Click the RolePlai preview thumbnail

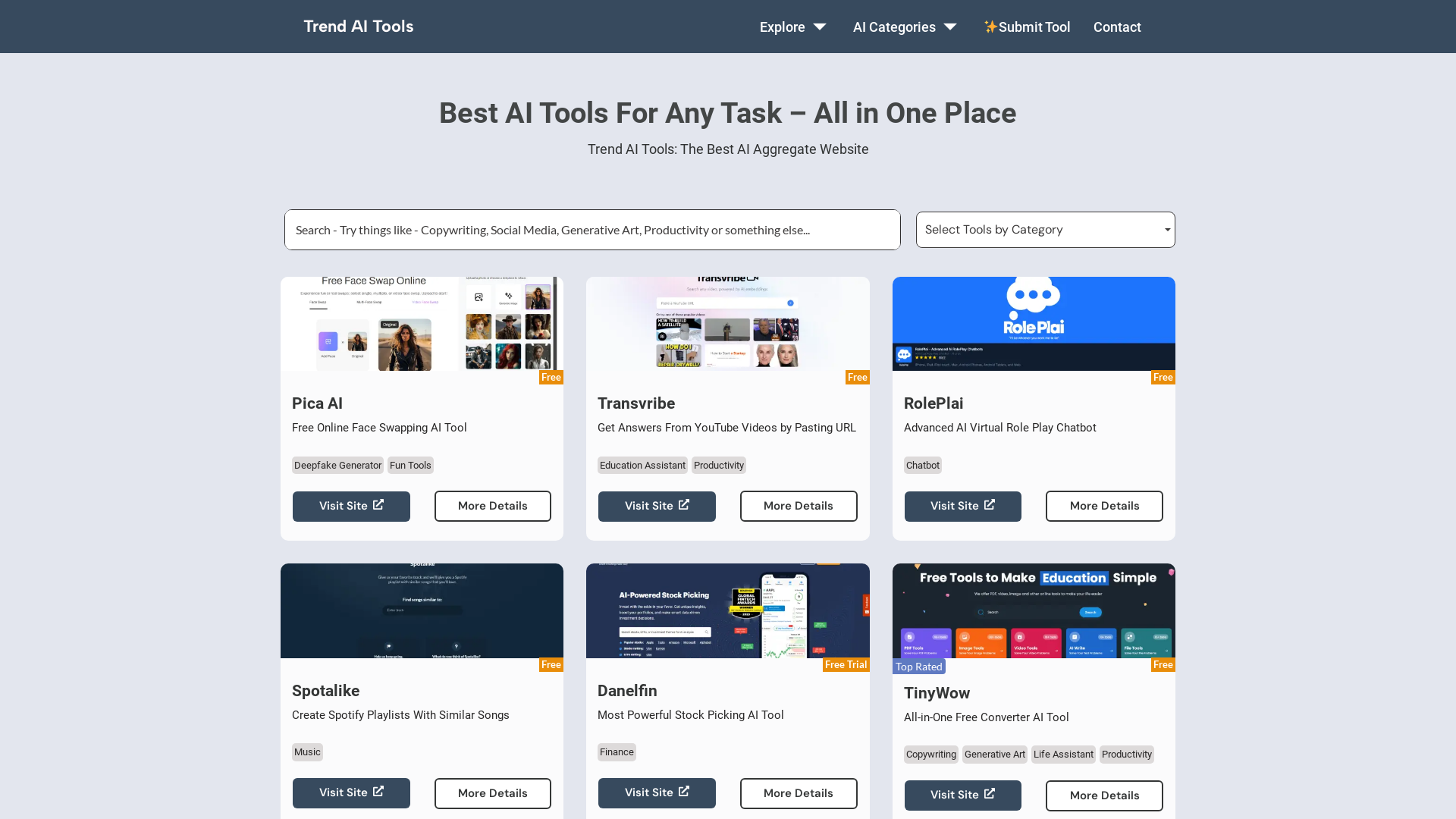[x=1034, y=324]
